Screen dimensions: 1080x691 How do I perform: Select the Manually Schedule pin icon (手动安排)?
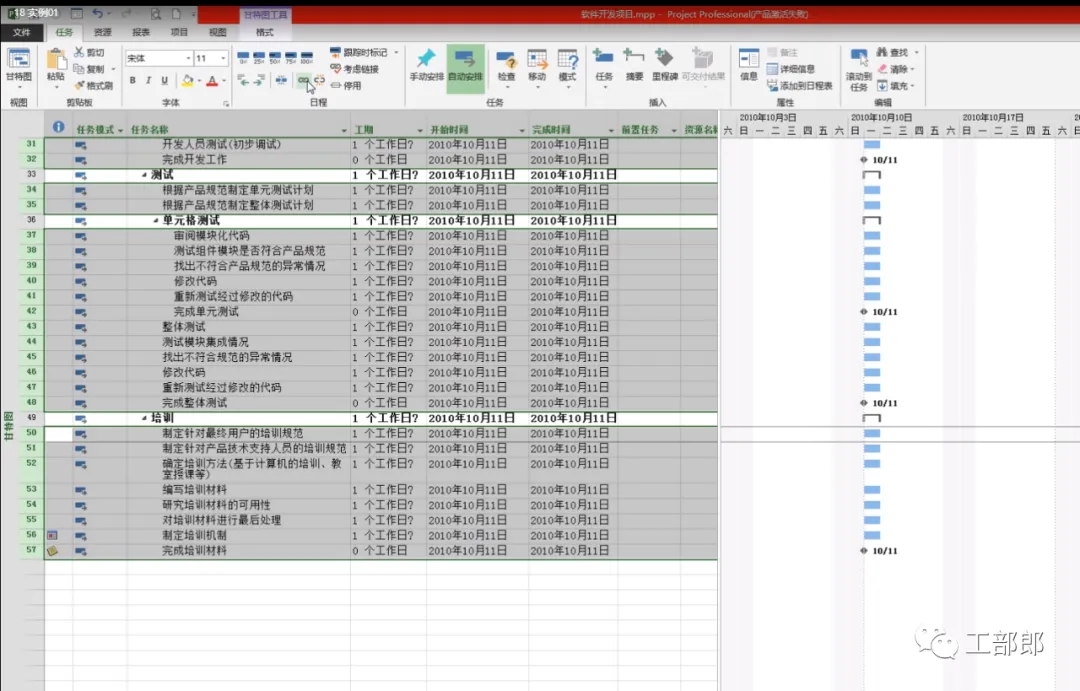(x=426, y=65)
